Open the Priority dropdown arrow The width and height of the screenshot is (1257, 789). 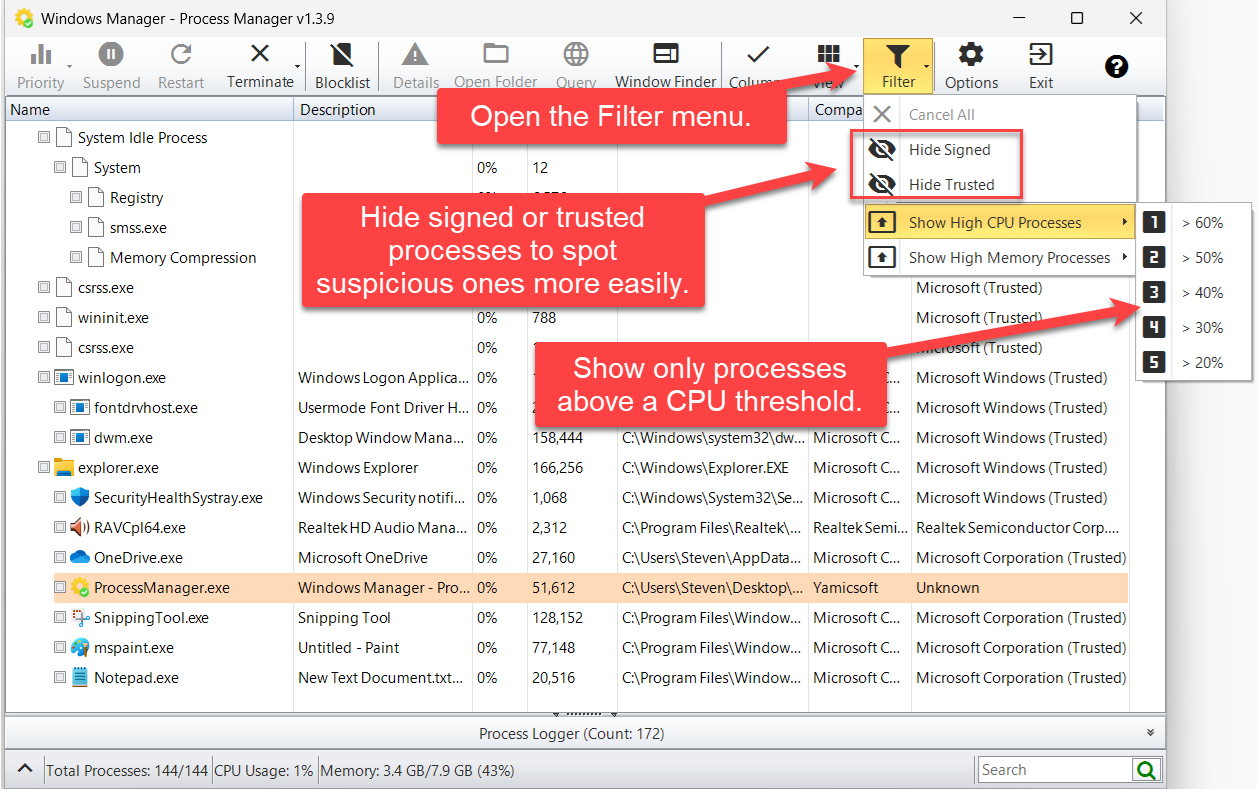click(70, 66)
